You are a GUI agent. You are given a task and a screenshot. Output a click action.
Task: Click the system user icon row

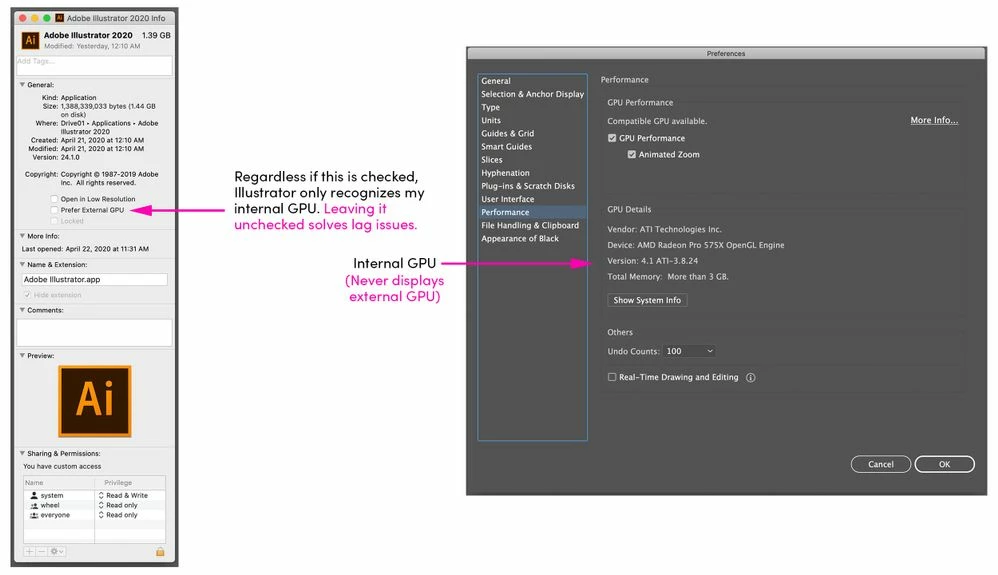34,495
